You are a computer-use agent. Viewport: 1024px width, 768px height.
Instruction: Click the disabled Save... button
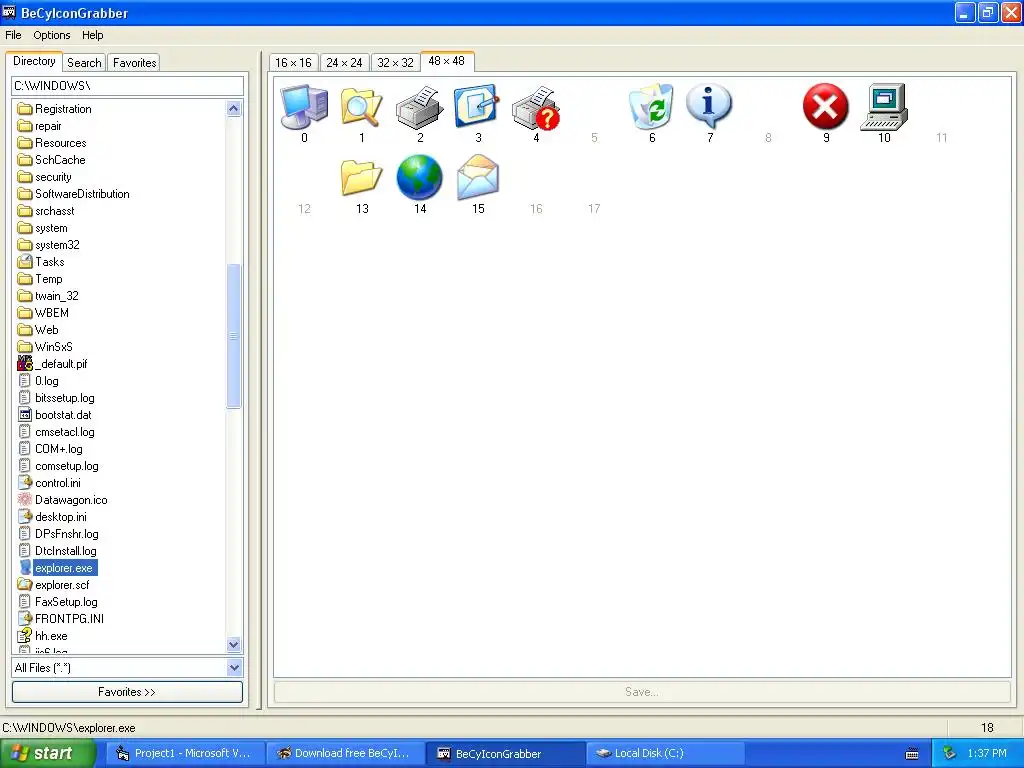click(642, 692)
